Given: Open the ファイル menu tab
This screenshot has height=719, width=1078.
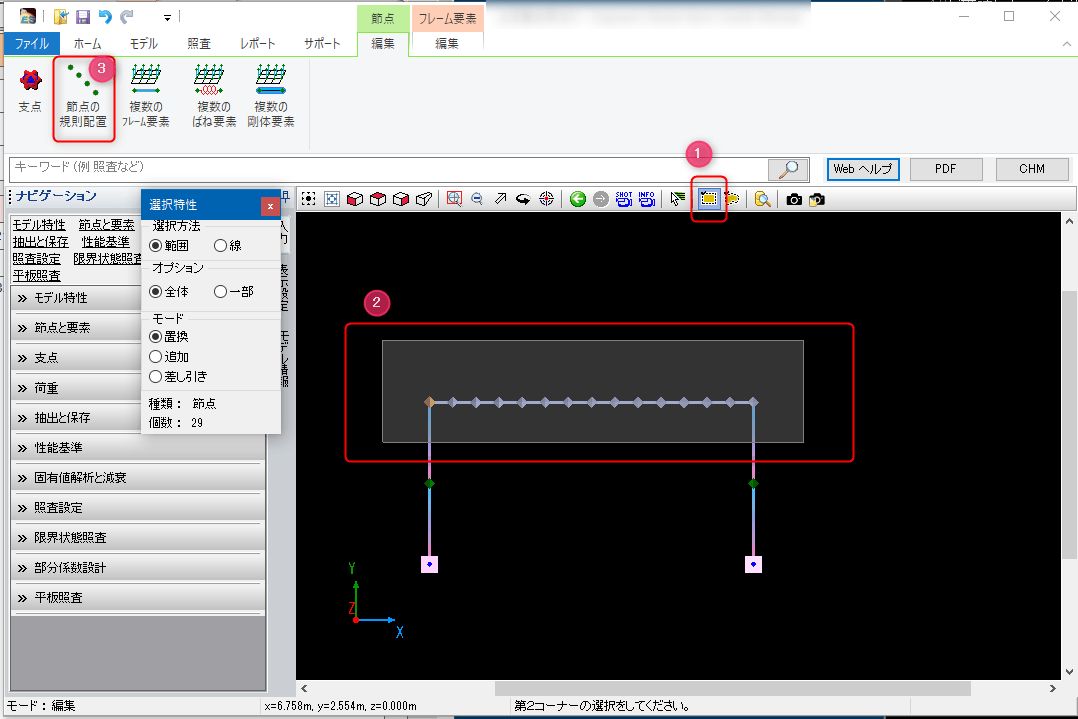Looking at the screenshot, I should (x=32, y=44).
